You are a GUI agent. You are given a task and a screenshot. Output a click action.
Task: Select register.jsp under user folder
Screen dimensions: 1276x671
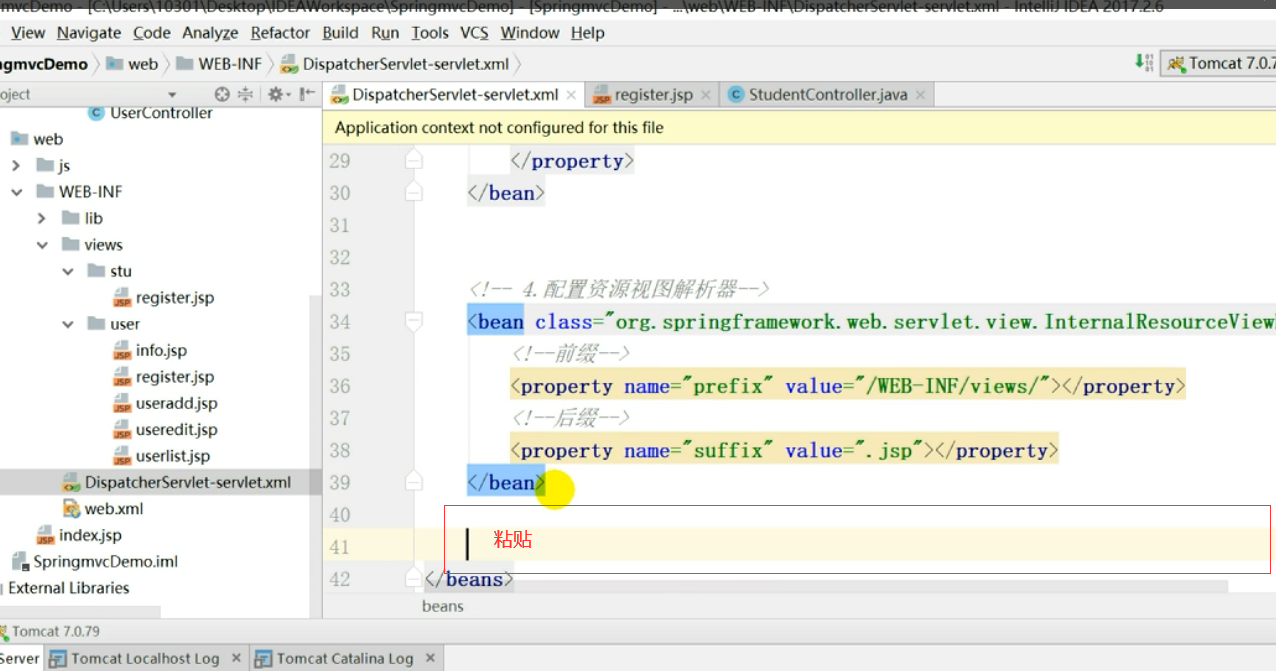[x=163, y=377]
